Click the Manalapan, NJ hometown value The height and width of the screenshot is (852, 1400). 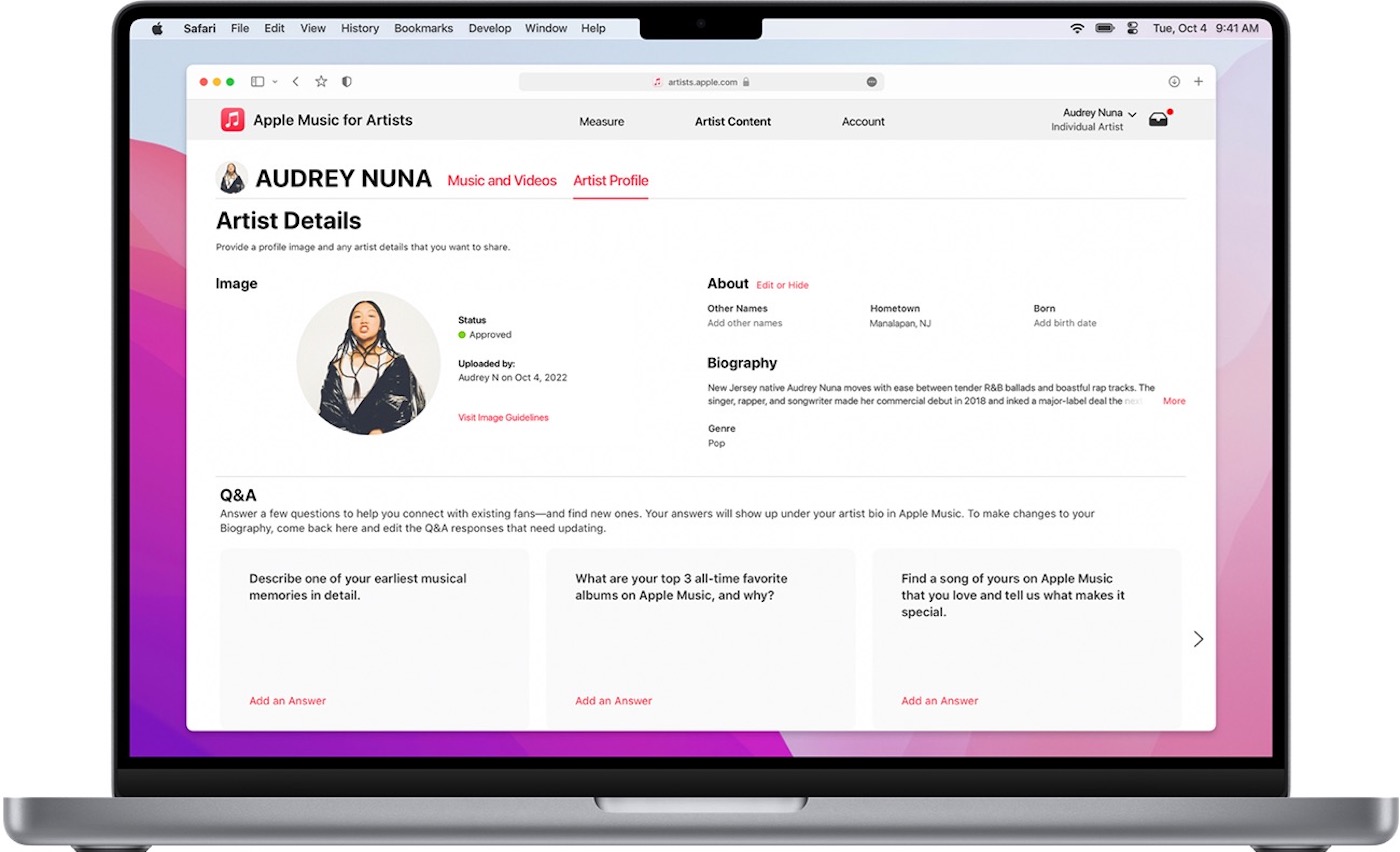click(x=900, y=323)
